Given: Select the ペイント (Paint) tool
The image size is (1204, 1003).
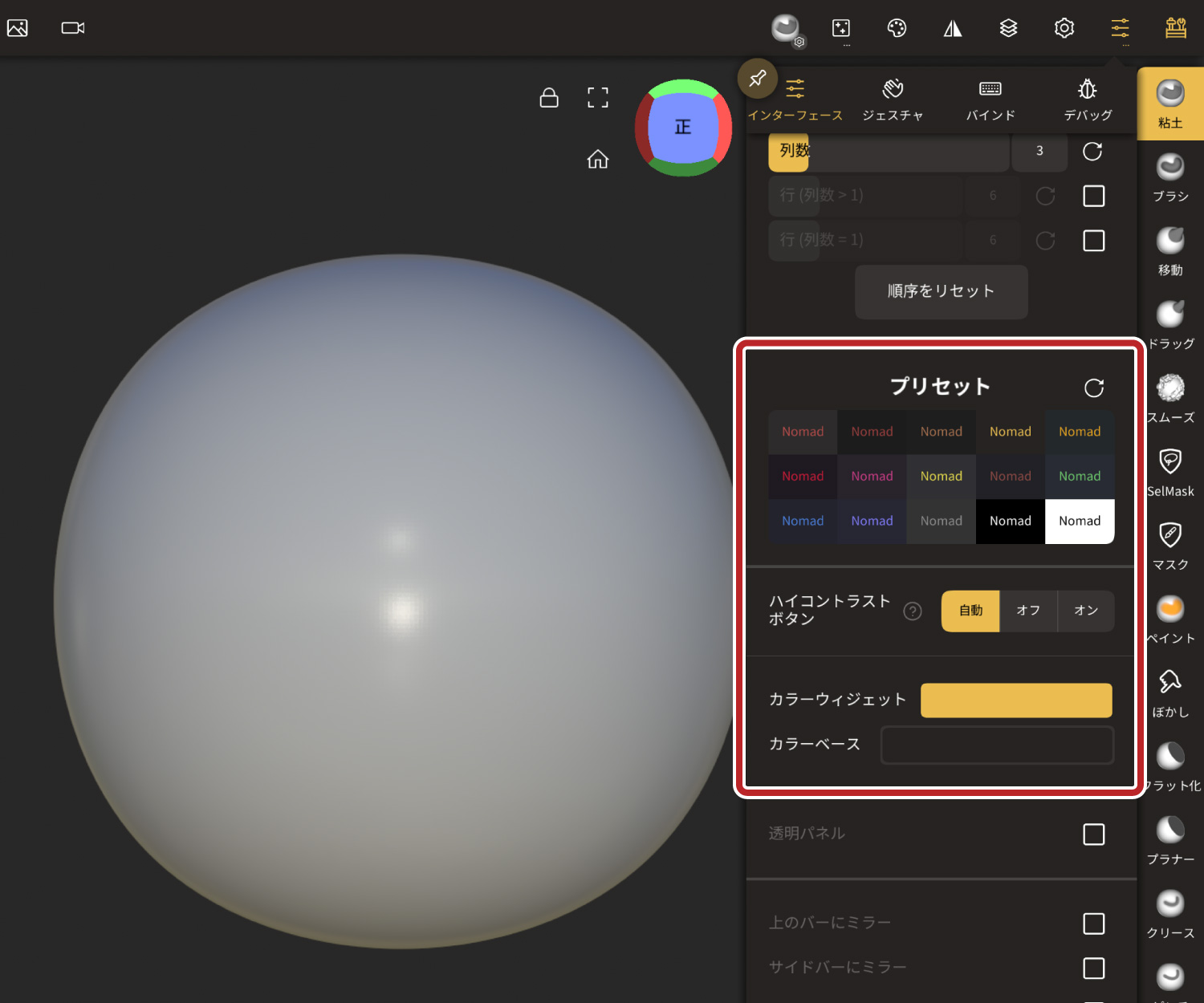Looking at the screenshot, I should pos(1169,619).
